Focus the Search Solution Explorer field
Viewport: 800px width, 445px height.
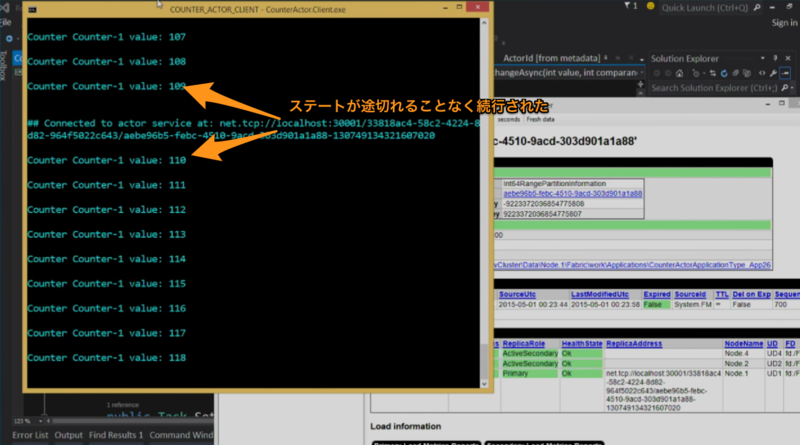[714, 88]
